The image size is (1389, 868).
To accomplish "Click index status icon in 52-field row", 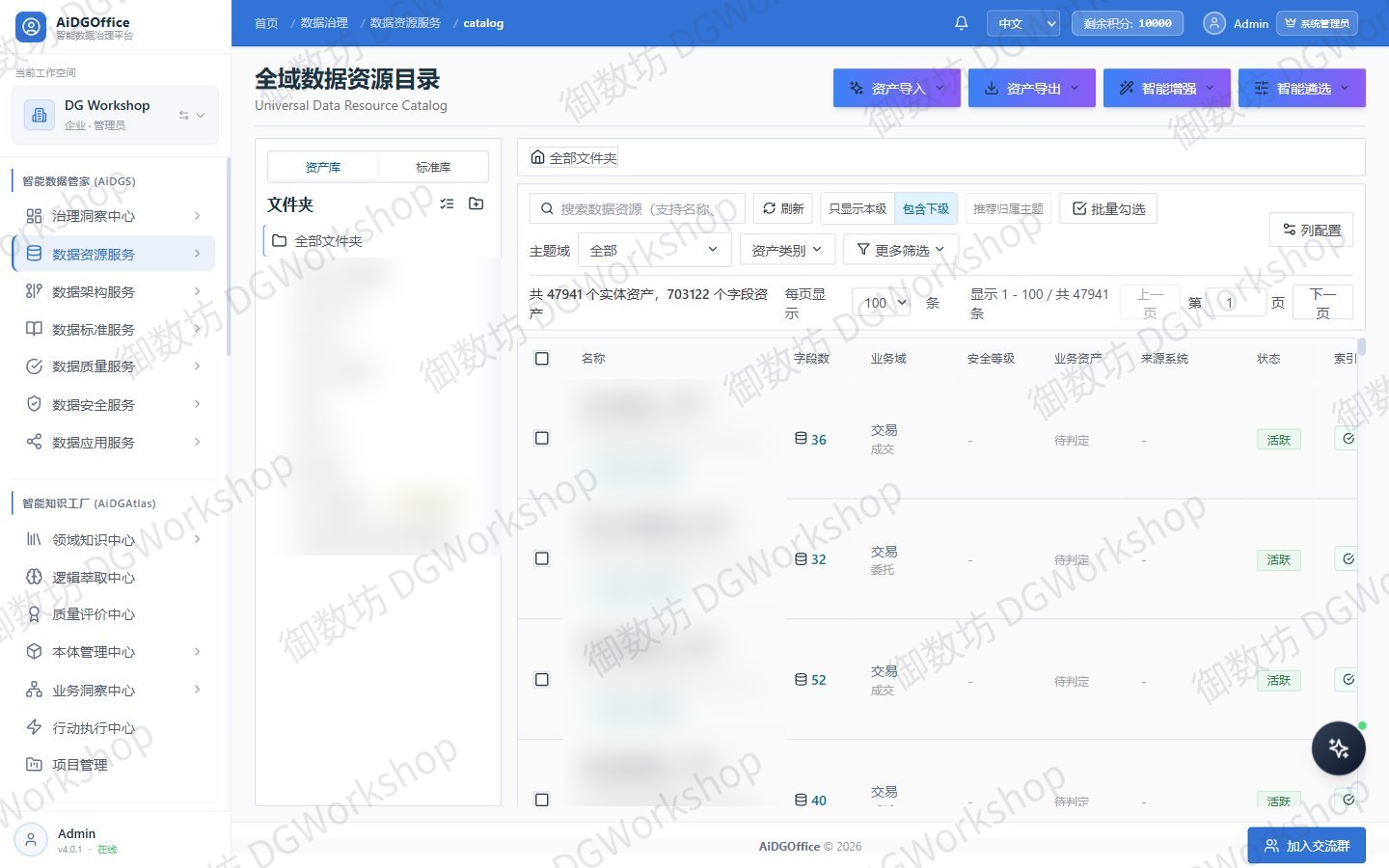I will pos(1348,680).
